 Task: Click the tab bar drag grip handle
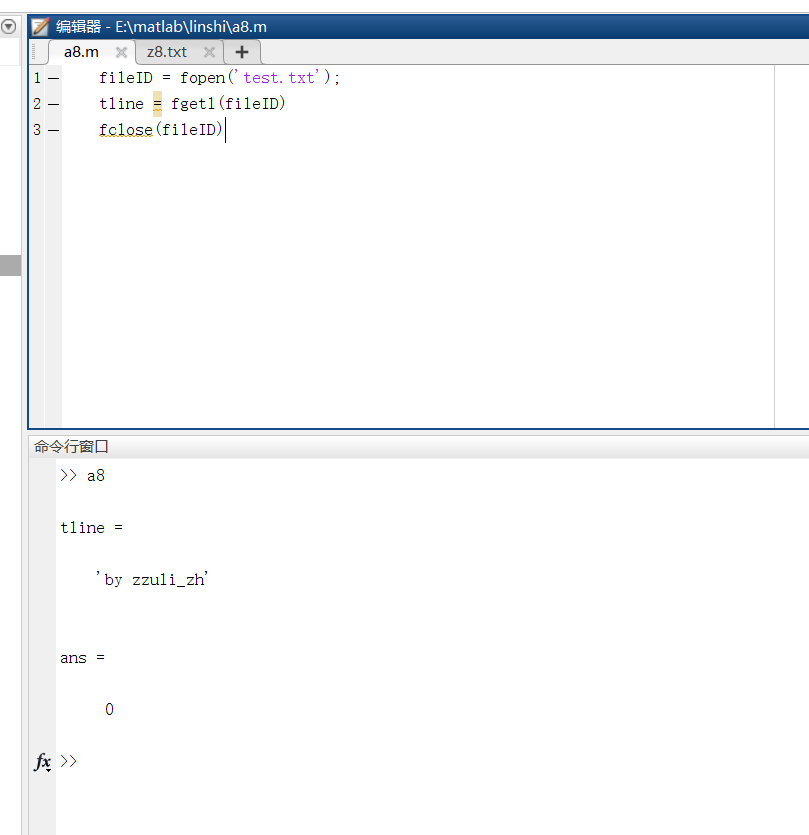point(34,52)
